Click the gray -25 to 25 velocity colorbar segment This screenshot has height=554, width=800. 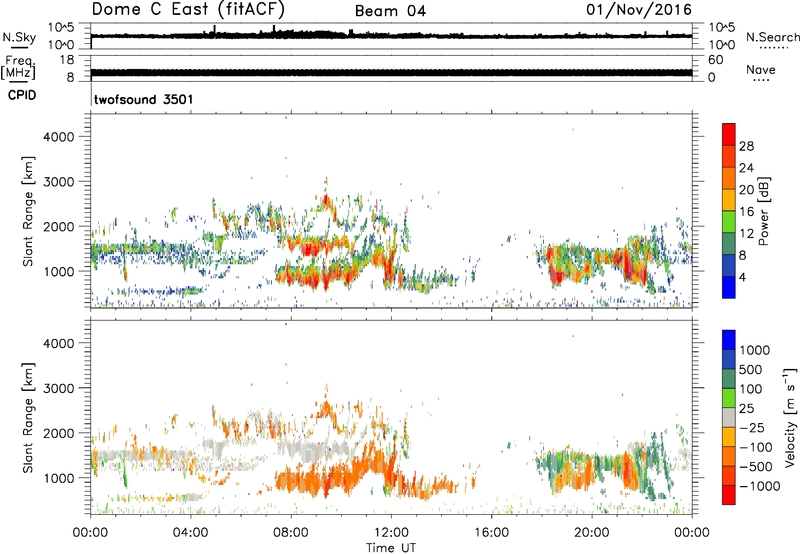point(729,417)
